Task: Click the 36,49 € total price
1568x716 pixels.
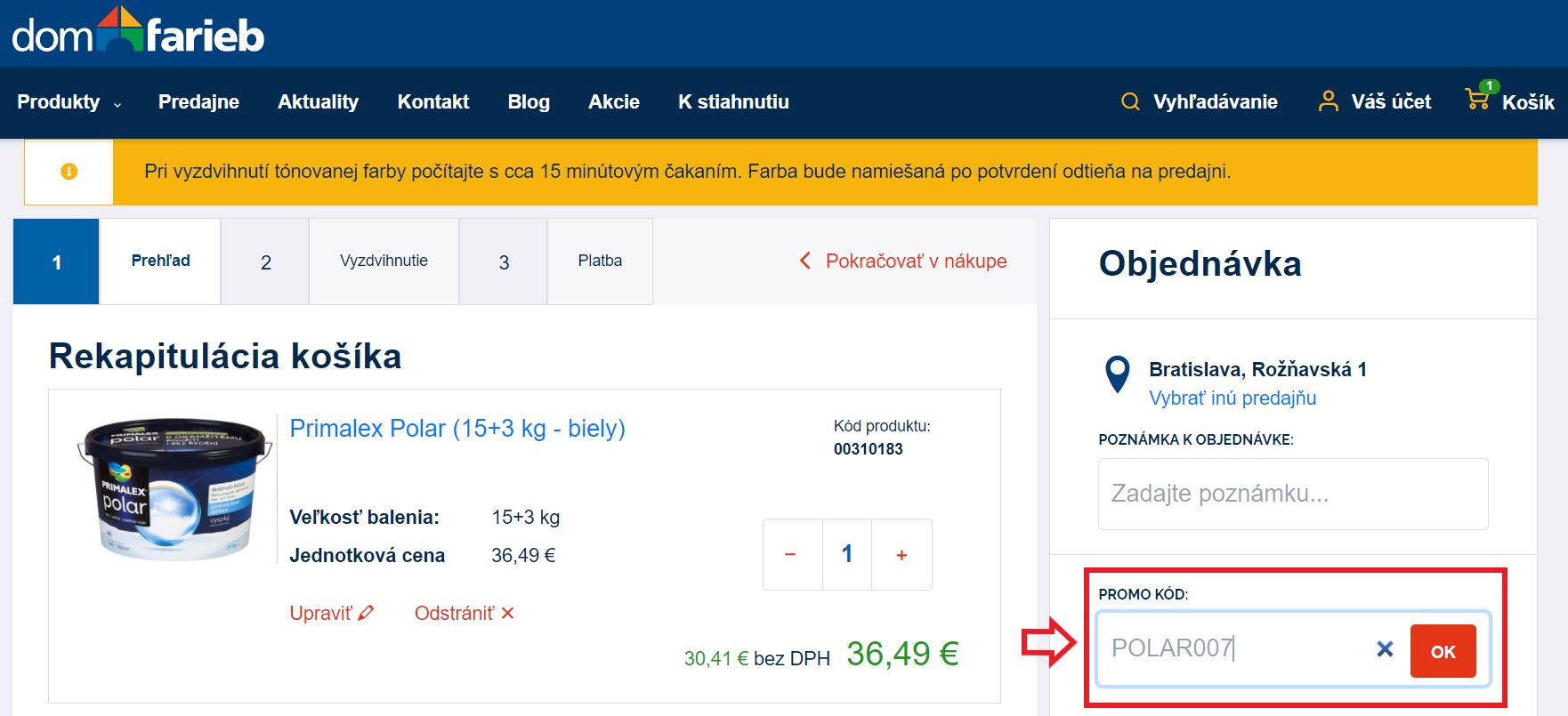Action: (x=902, y=654)
